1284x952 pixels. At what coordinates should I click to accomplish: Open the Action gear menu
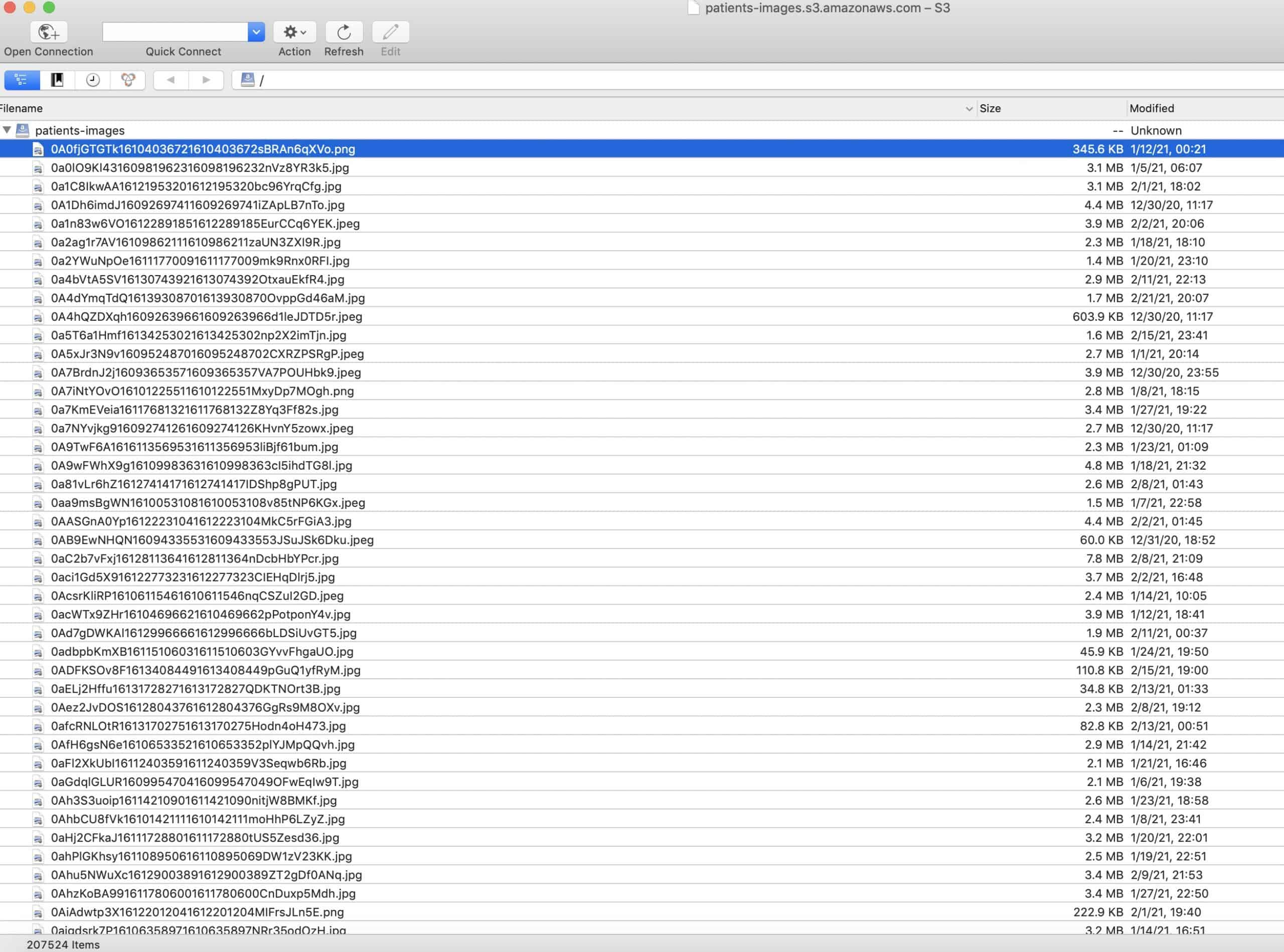[x=294, y=32]
